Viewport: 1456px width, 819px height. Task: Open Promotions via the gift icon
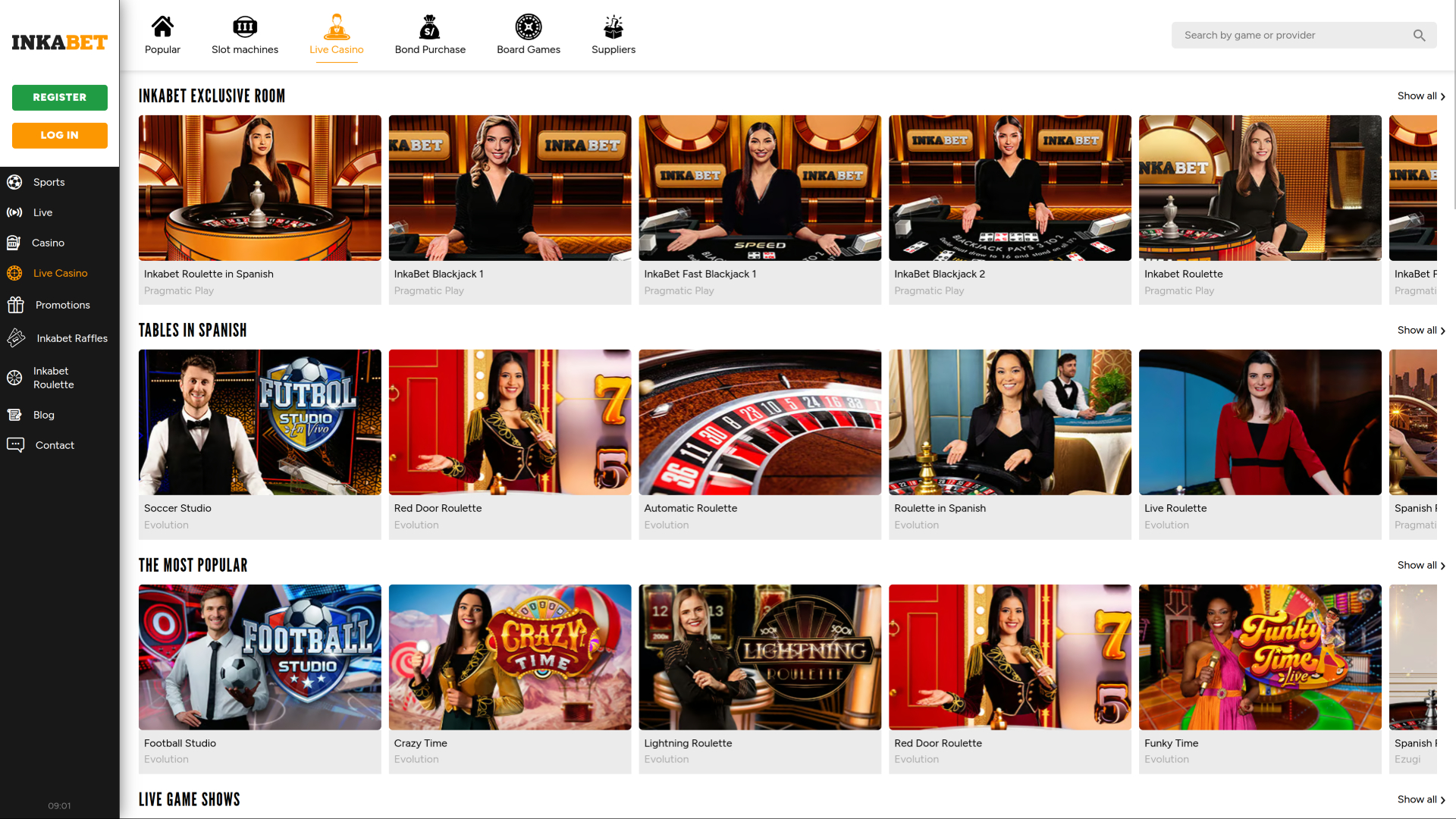point(15,305)
